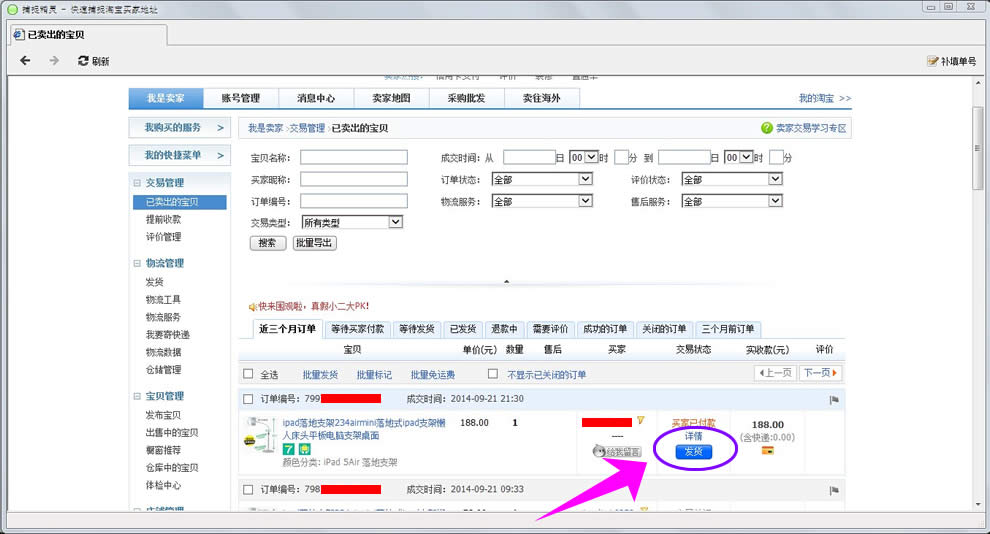Select the order 798 checkbox
Image resolution: width=990 pixels, height=534 pixels.
click(248, 489)
